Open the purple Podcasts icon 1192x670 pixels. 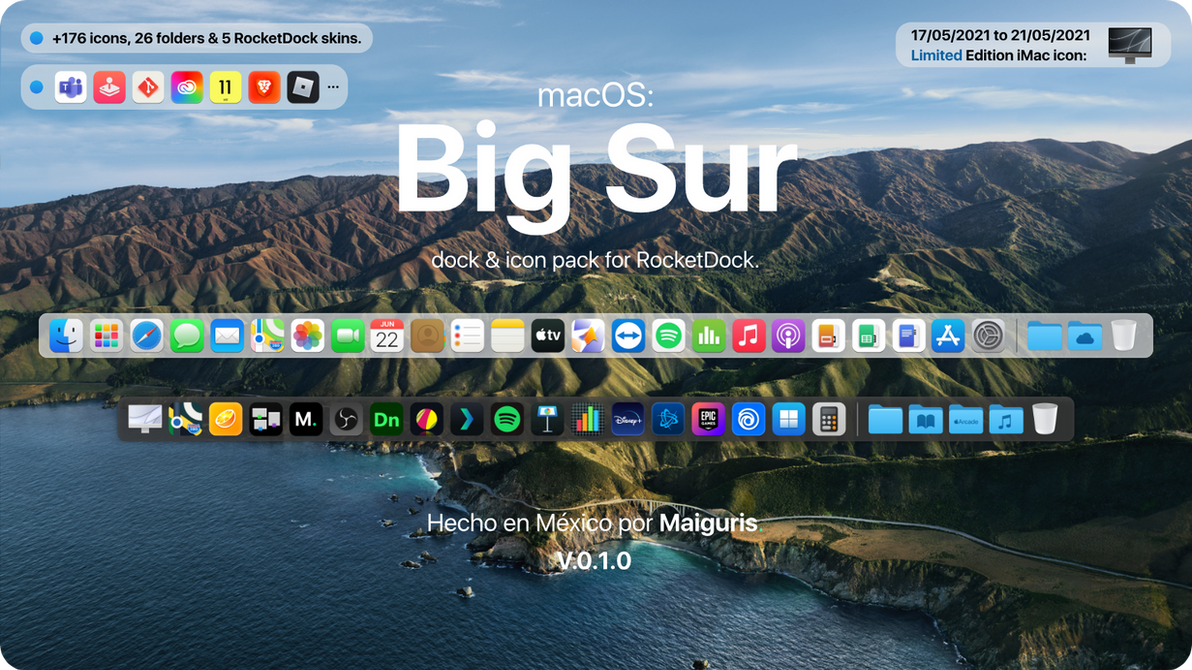[788, 335]
